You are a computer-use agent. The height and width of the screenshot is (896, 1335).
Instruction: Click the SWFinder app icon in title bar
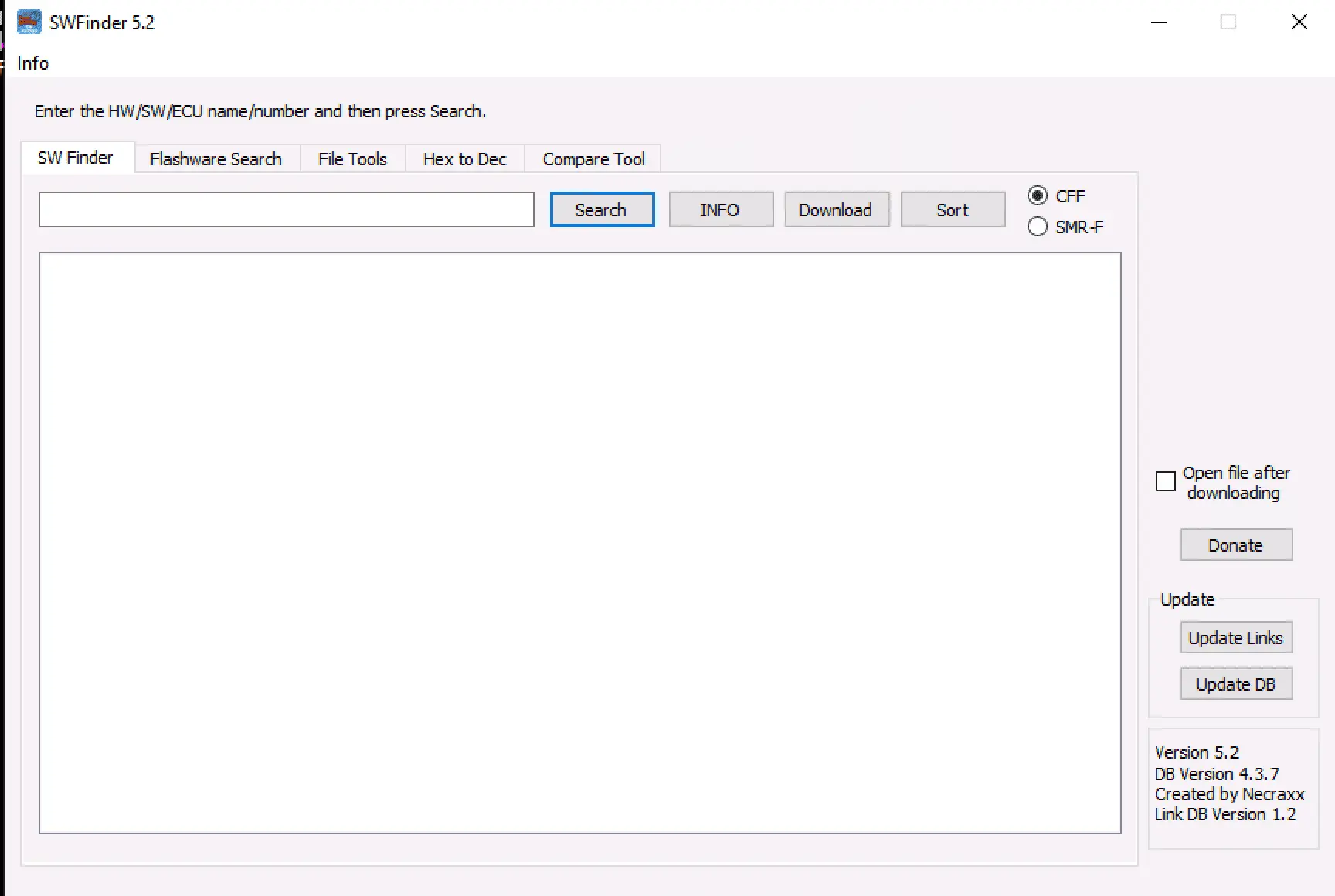[29, 22]
